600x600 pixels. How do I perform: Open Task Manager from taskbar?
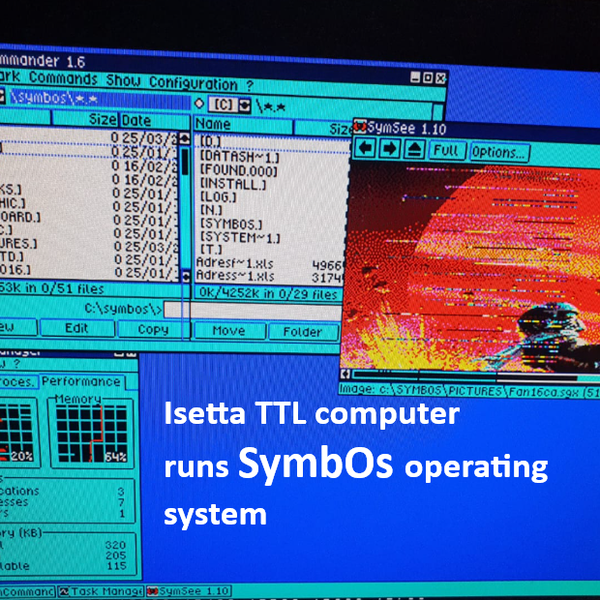[101, 591]
